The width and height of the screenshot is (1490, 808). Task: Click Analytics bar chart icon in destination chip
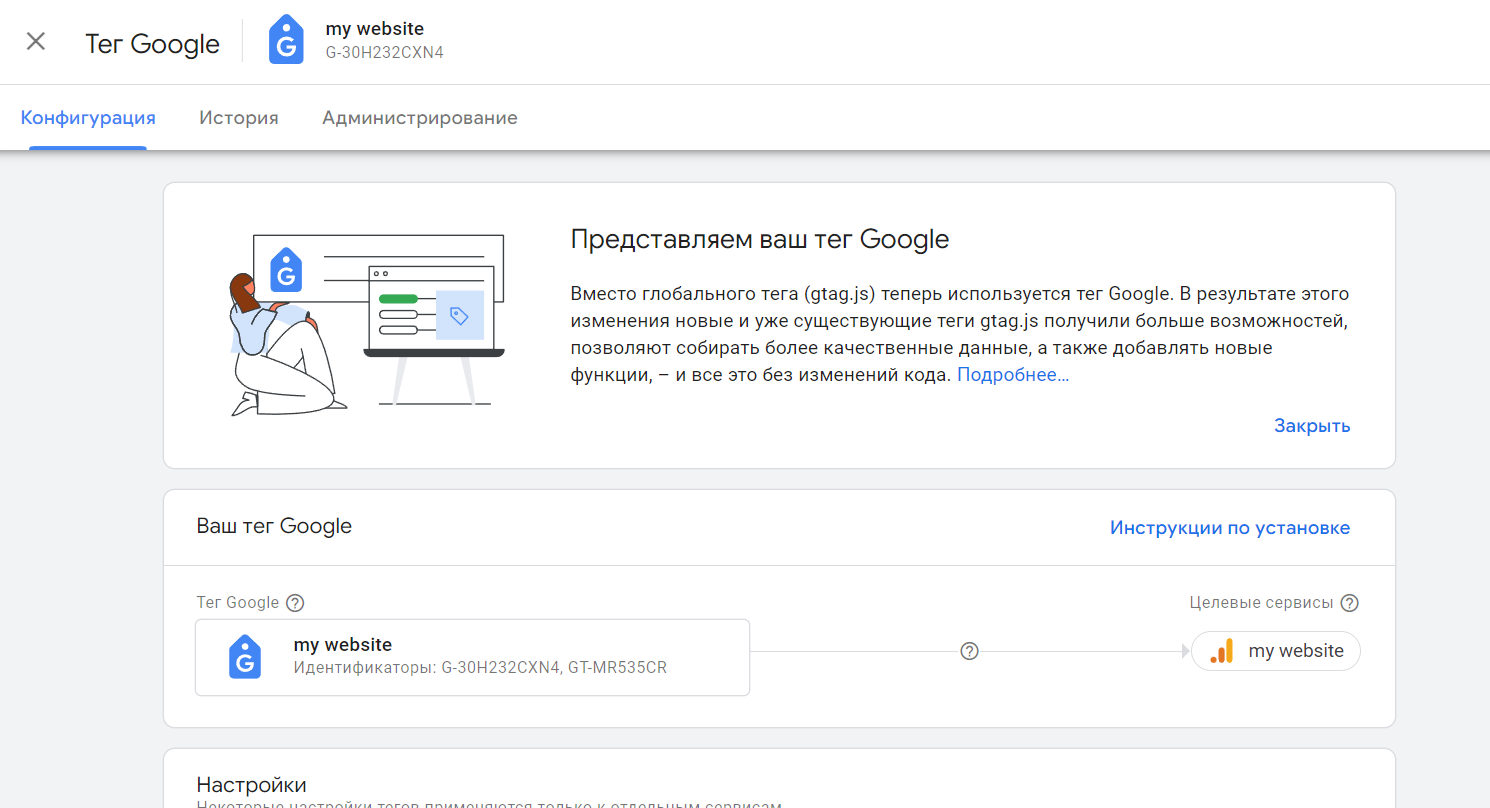click(x=1222, y=651)
